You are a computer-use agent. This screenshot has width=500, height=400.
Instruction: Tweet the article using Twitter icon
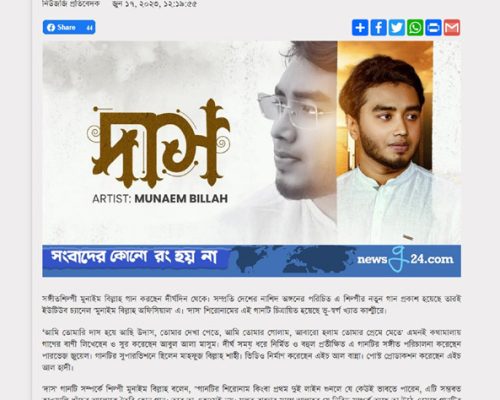pos(397,27)
